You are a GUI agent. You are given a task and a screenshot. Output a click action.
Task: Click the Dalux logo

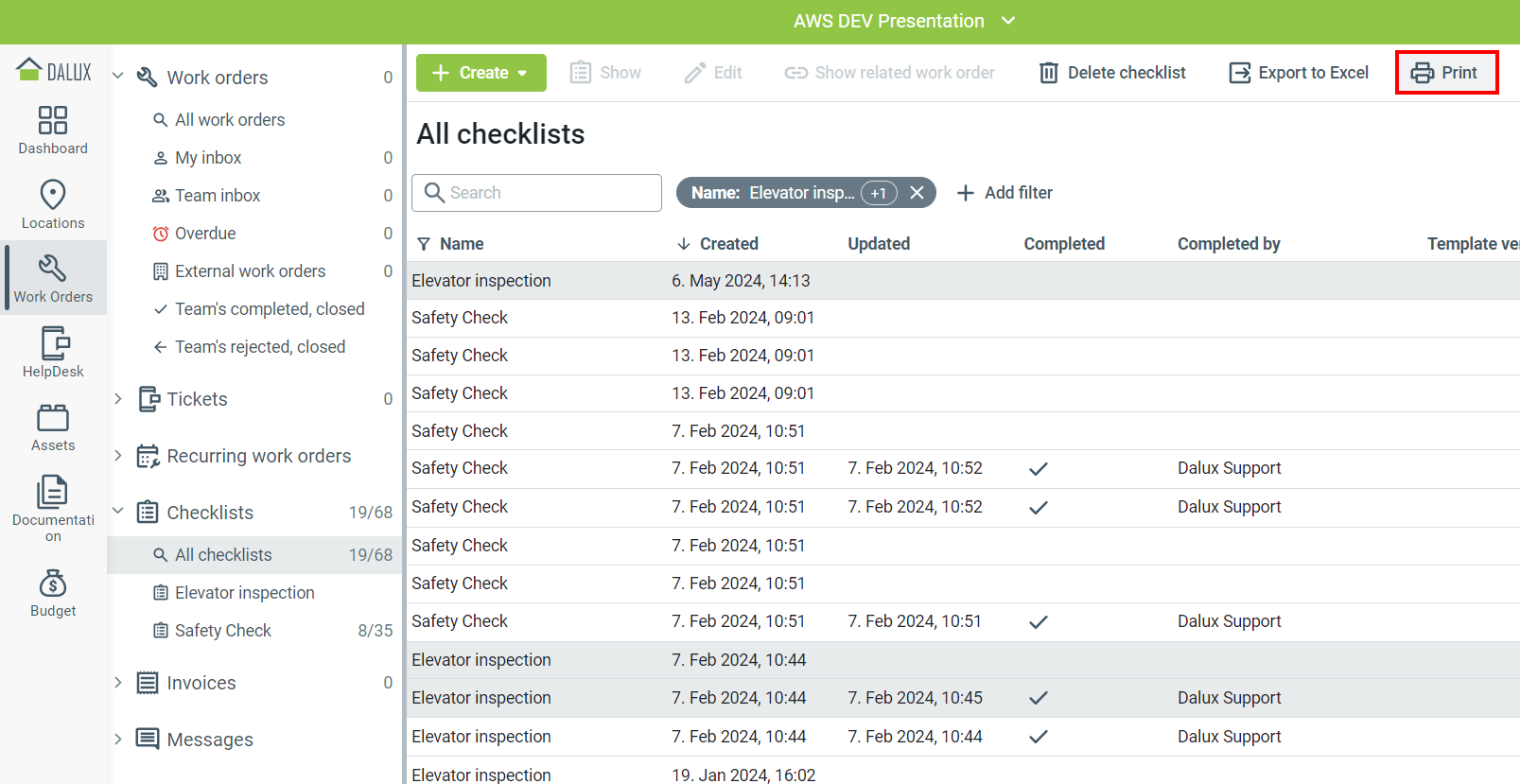pos(54,71)
